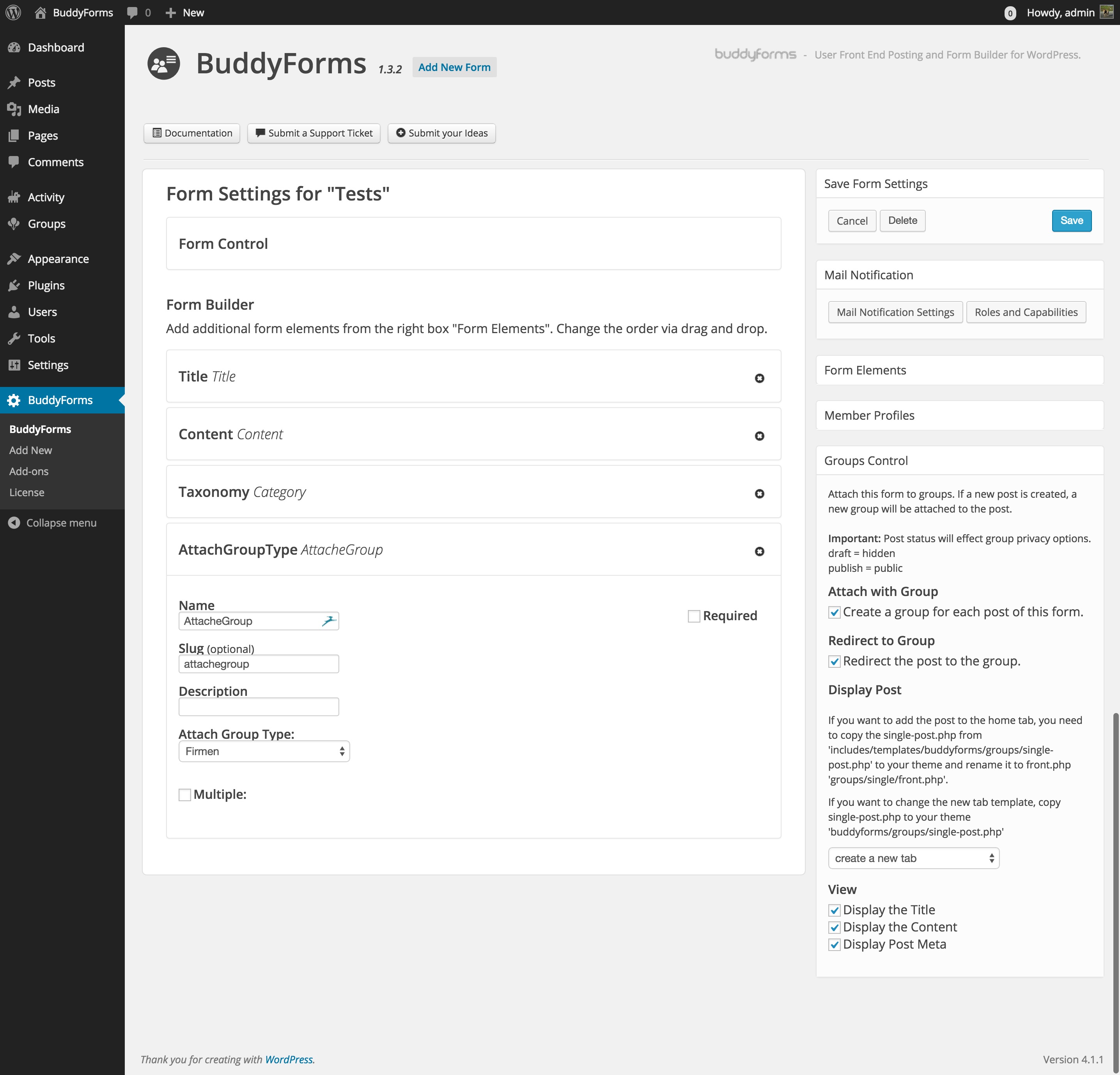Collapse the AttachGroupType toggle icon

point(759,551)
